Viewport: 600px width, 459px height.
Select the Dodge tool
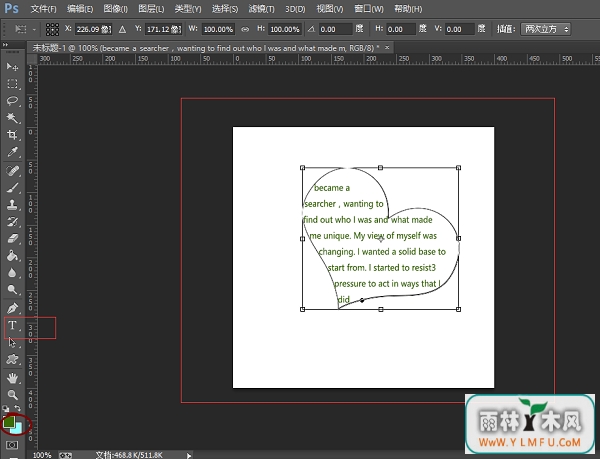click(12, 290)
